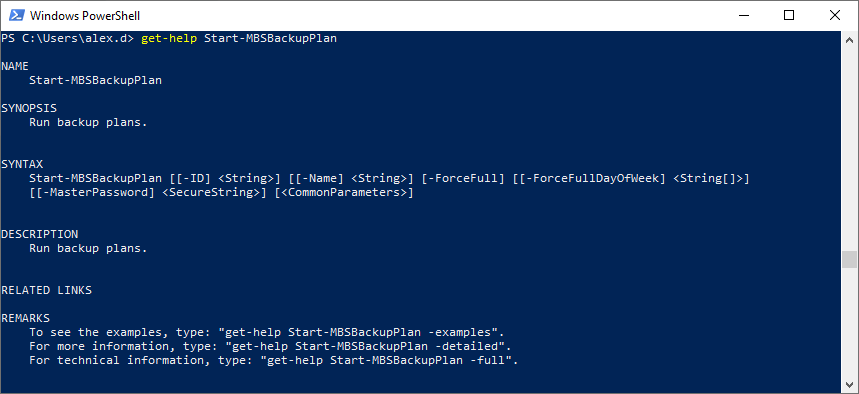Close the Windows PowerShell window
The image size is (859, 394).
point(834,16)
